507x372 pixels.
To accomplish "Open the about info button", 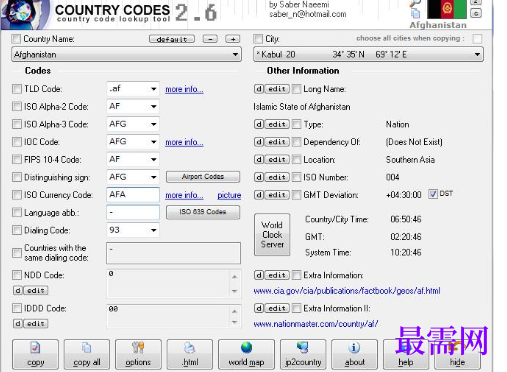I will coord(354,354).
